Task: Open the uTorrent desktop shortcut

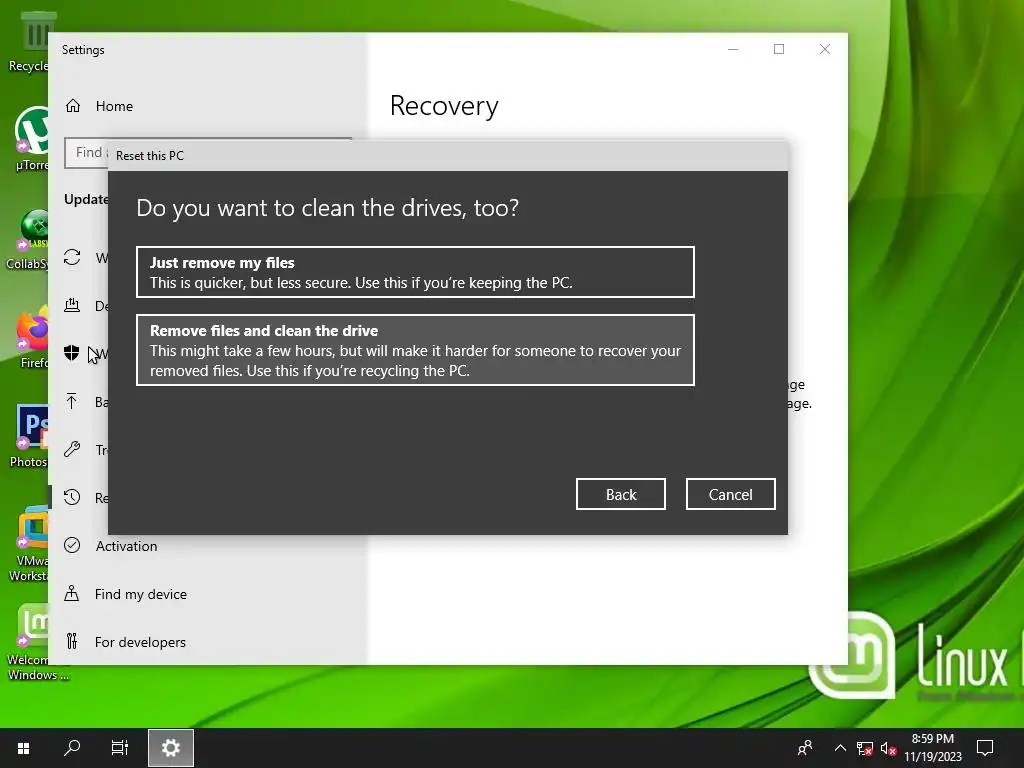Action: [31, 138]
